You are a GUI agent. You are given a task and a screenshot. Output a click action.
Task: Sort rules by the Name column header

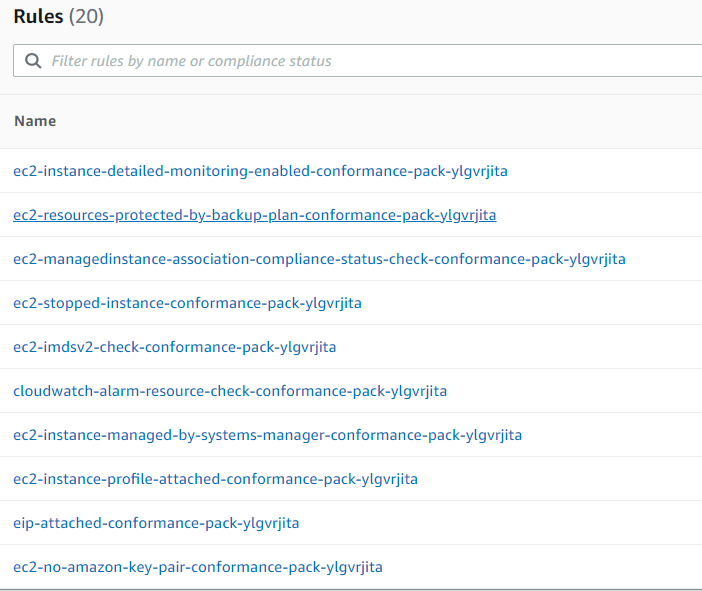tap(35, 121)
